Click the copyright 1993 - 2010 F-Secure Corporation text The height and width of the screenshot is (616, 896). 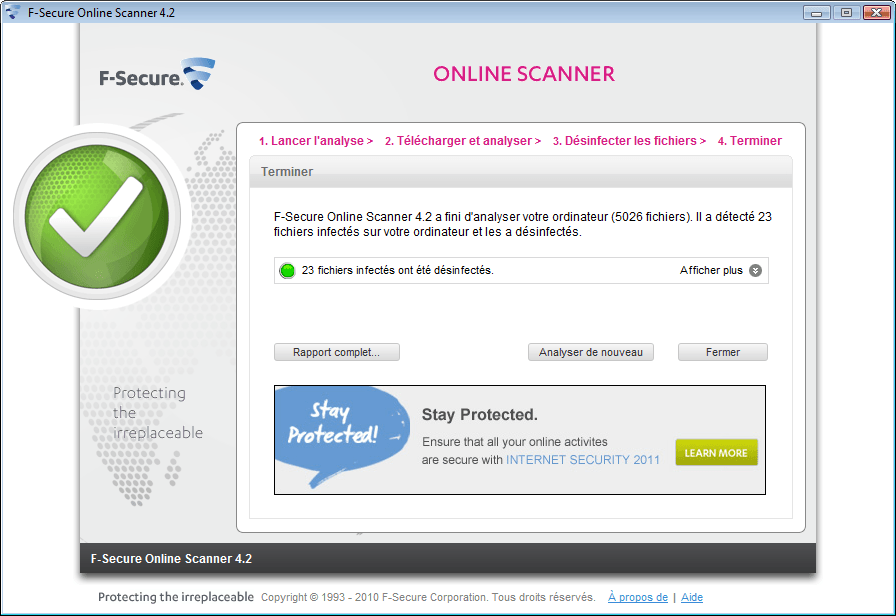pyautogui.click(x=428, y=597)
